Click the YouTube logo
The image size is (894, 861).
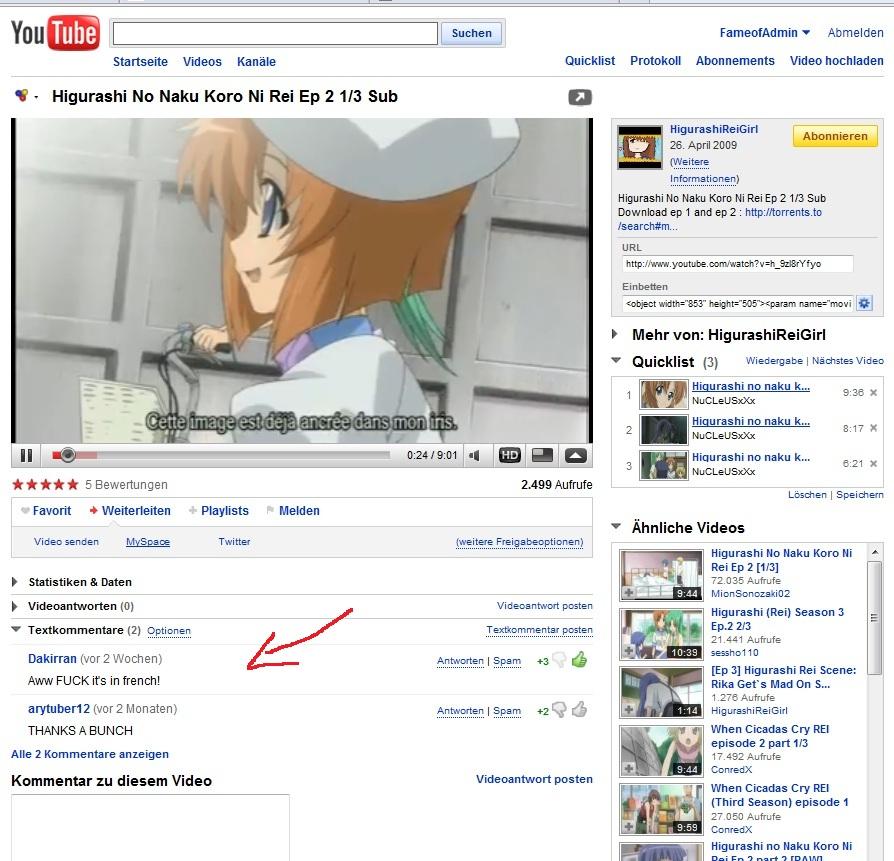click(55, 33)
